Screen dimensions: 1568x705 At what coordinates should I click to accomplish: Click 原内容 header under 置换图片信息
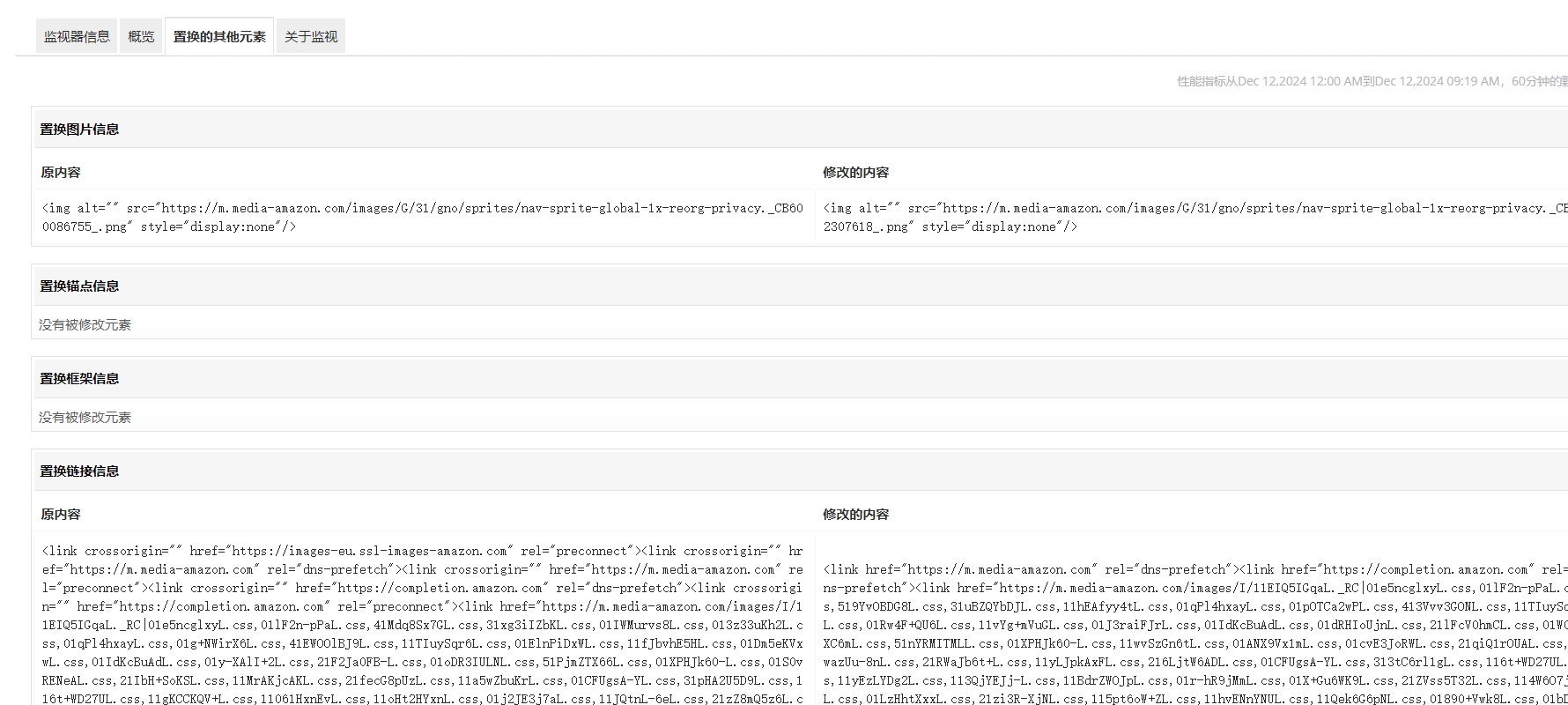point(61,172)
